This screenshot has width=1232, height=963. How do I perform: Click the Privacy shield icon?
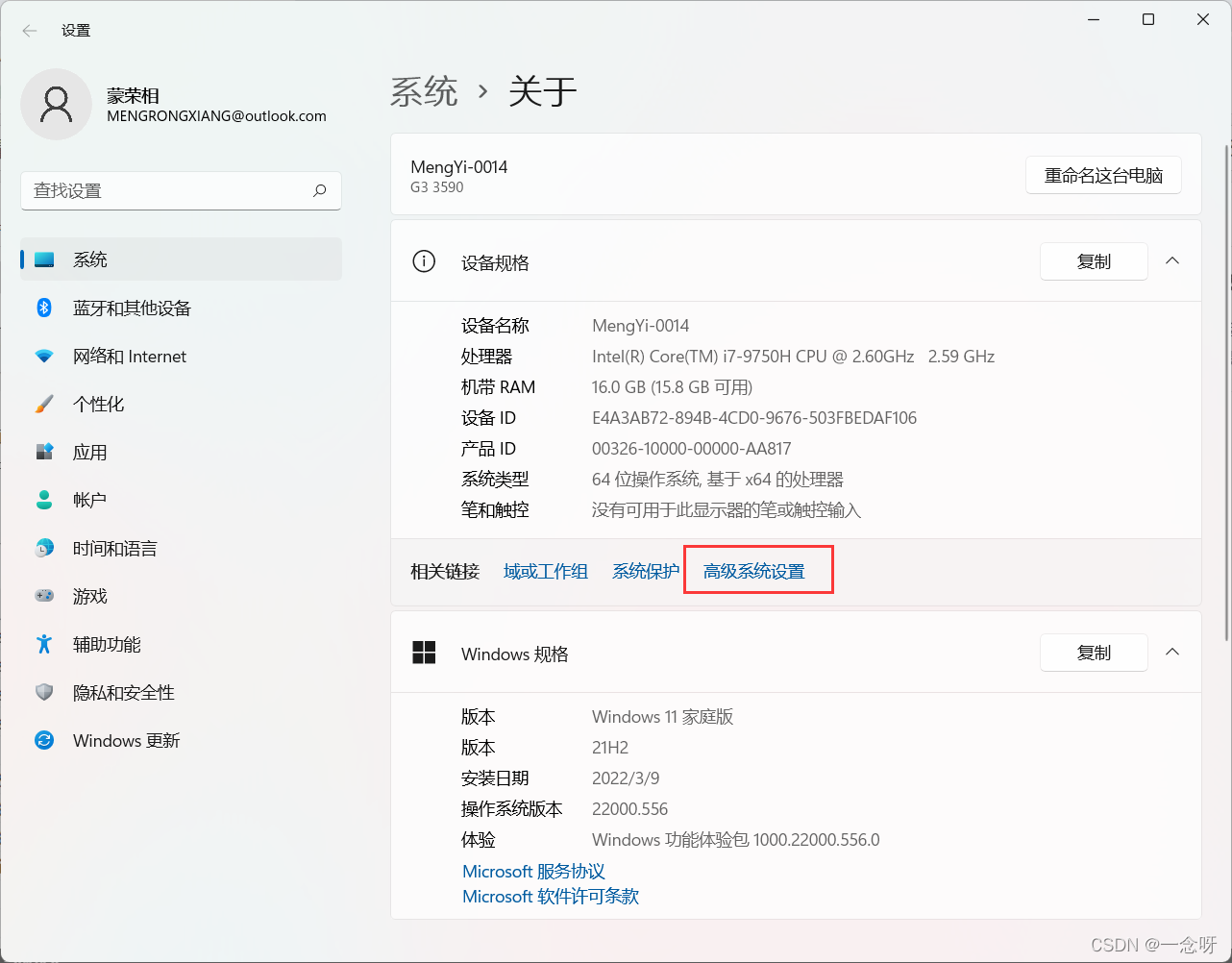pos(44,692)
